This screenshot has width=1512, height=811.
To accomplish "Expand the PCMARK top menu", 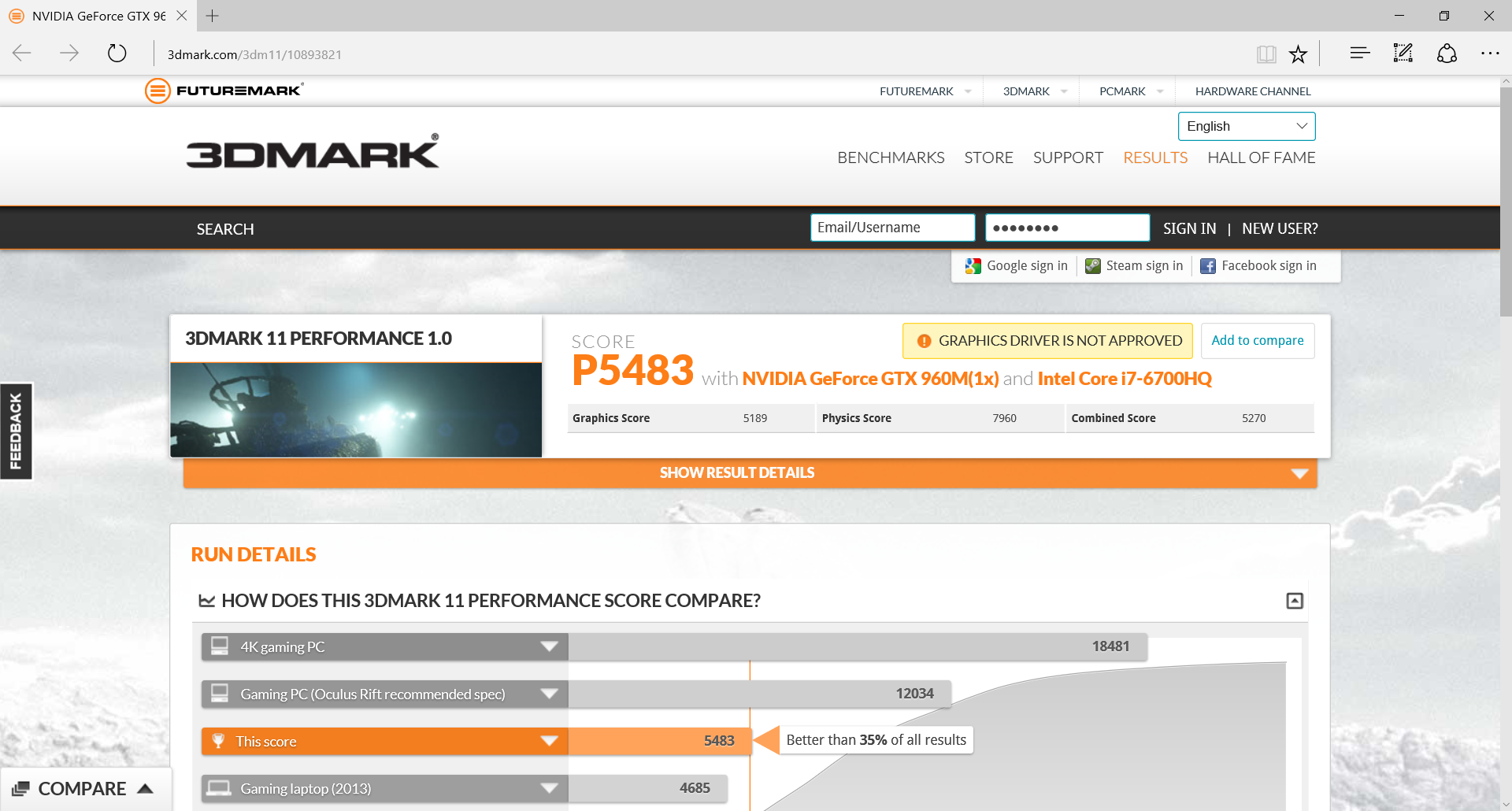I will click(1160, 91).
